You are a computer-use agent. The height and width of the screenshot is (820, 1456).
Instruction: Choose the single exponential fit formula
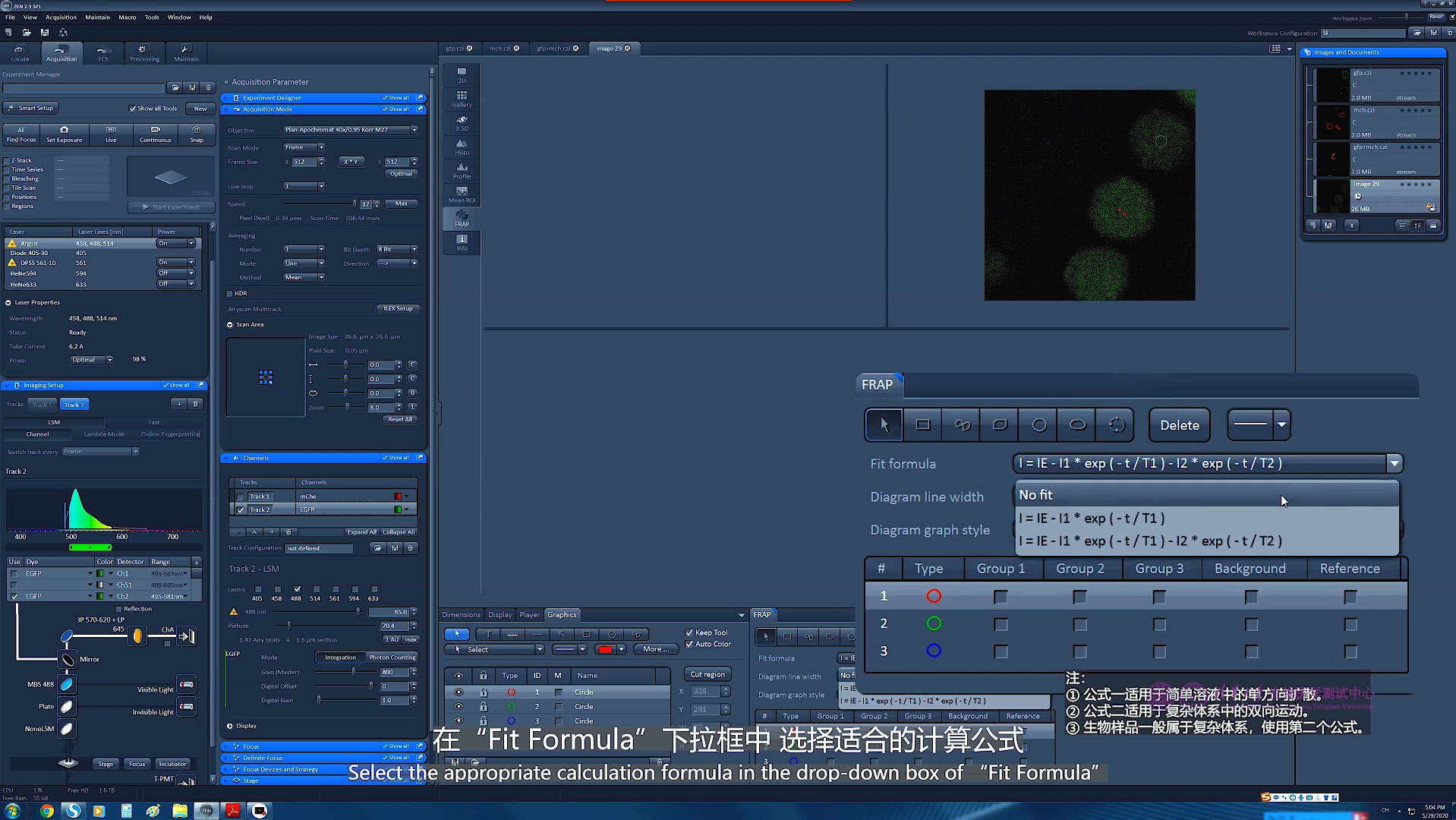pos(1206,519)
